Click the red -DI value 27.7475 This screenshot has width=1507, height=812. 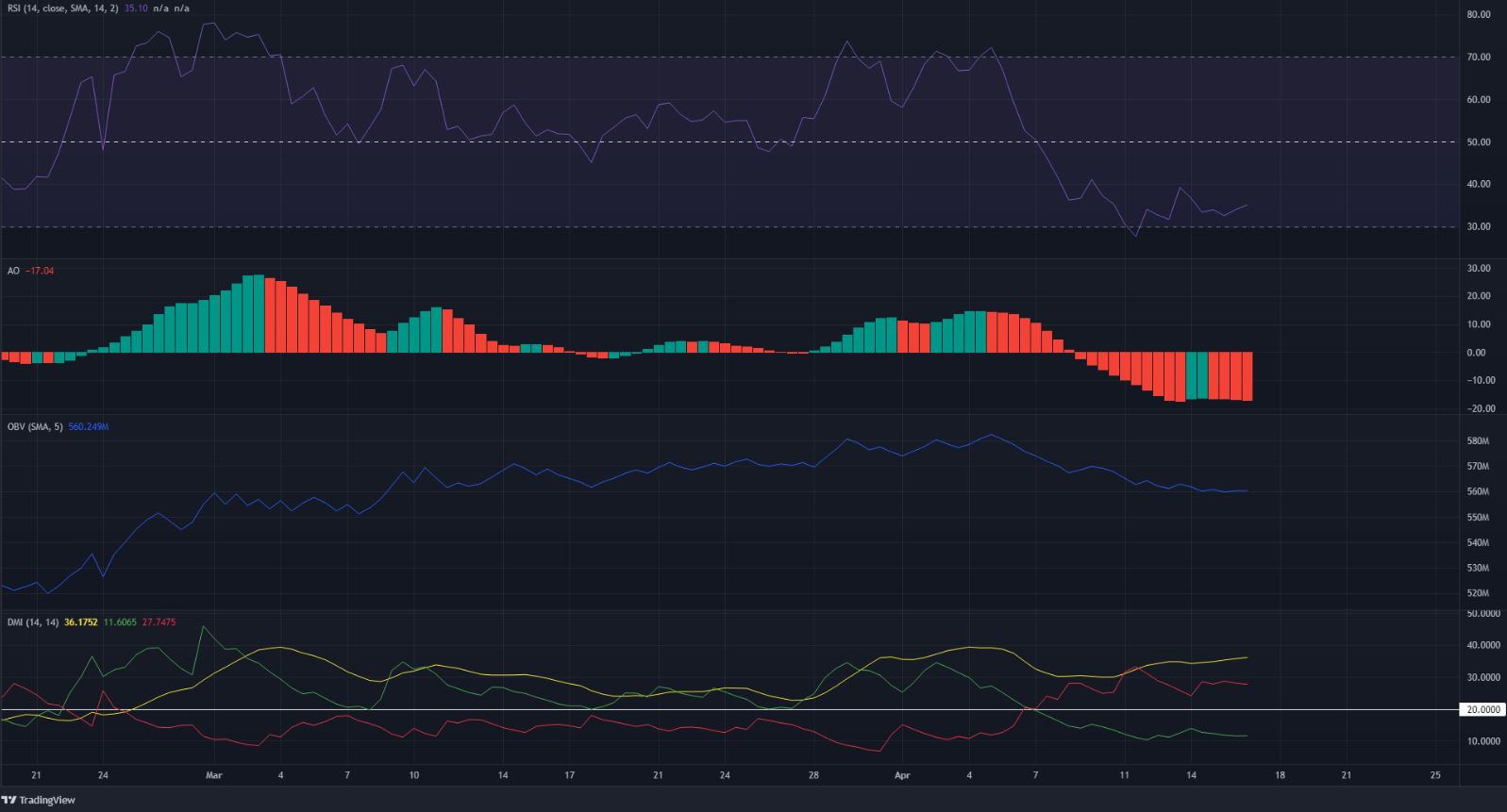159,622
